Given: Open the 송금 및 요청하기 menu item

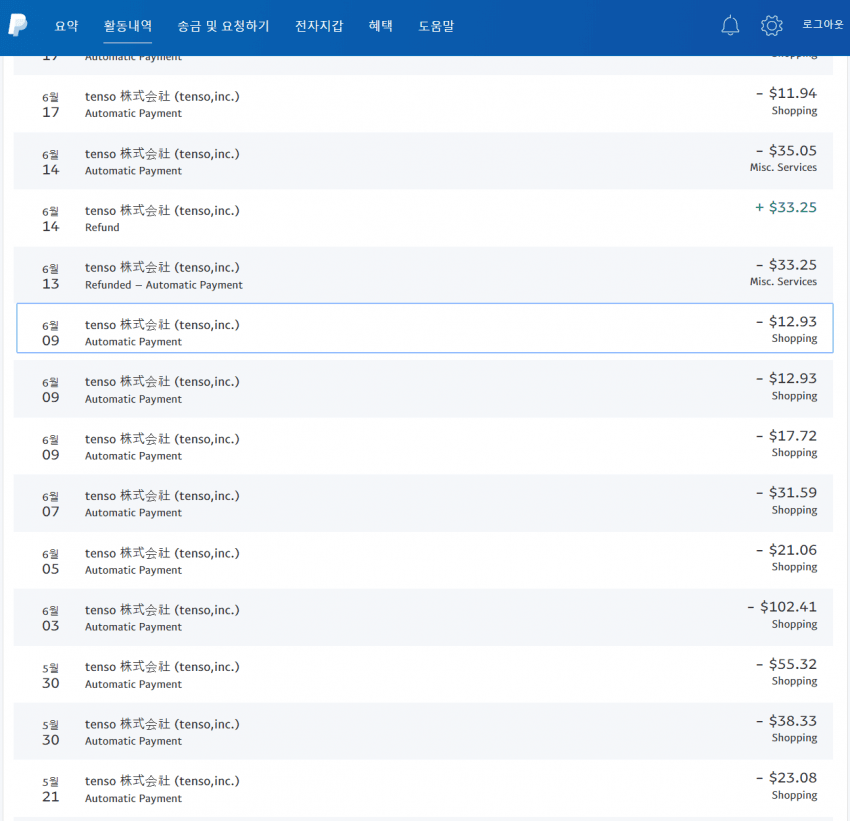Looking at the screenshot, I should (223, 25).
